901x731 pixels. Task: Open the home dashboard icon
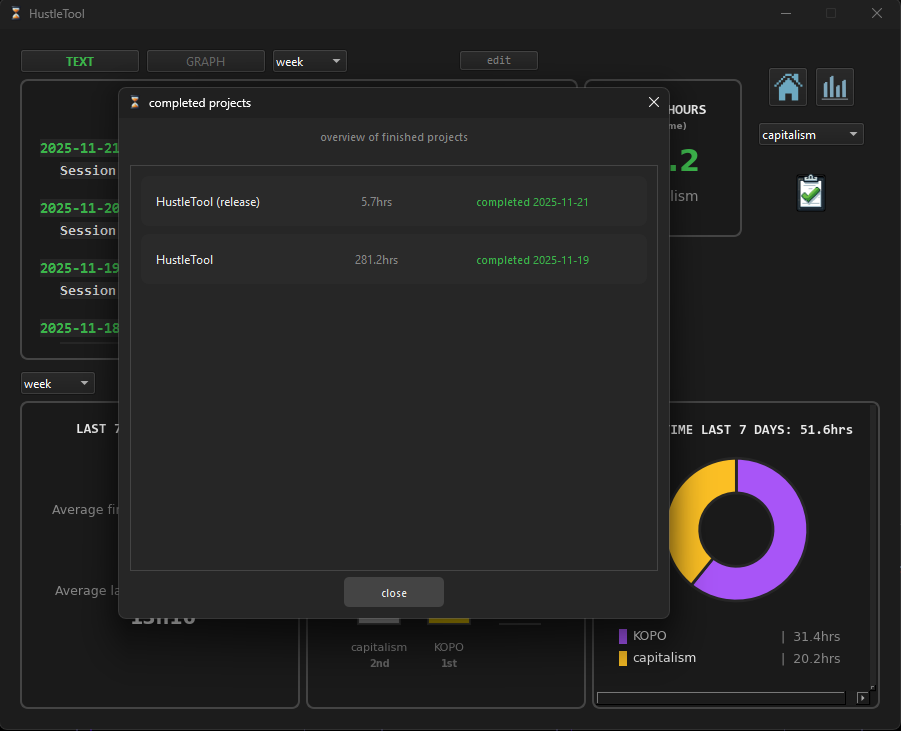[788, 87]
